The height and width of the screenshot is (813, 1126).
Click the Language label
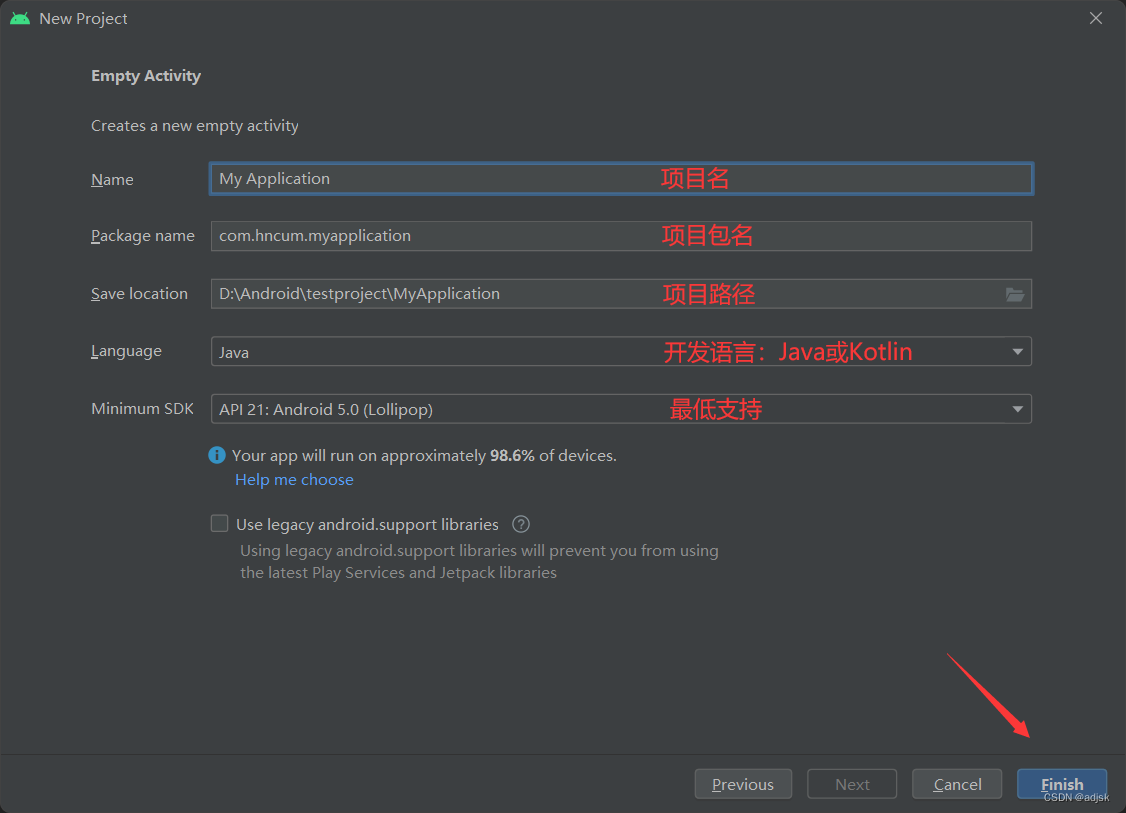tap(126, 351)
